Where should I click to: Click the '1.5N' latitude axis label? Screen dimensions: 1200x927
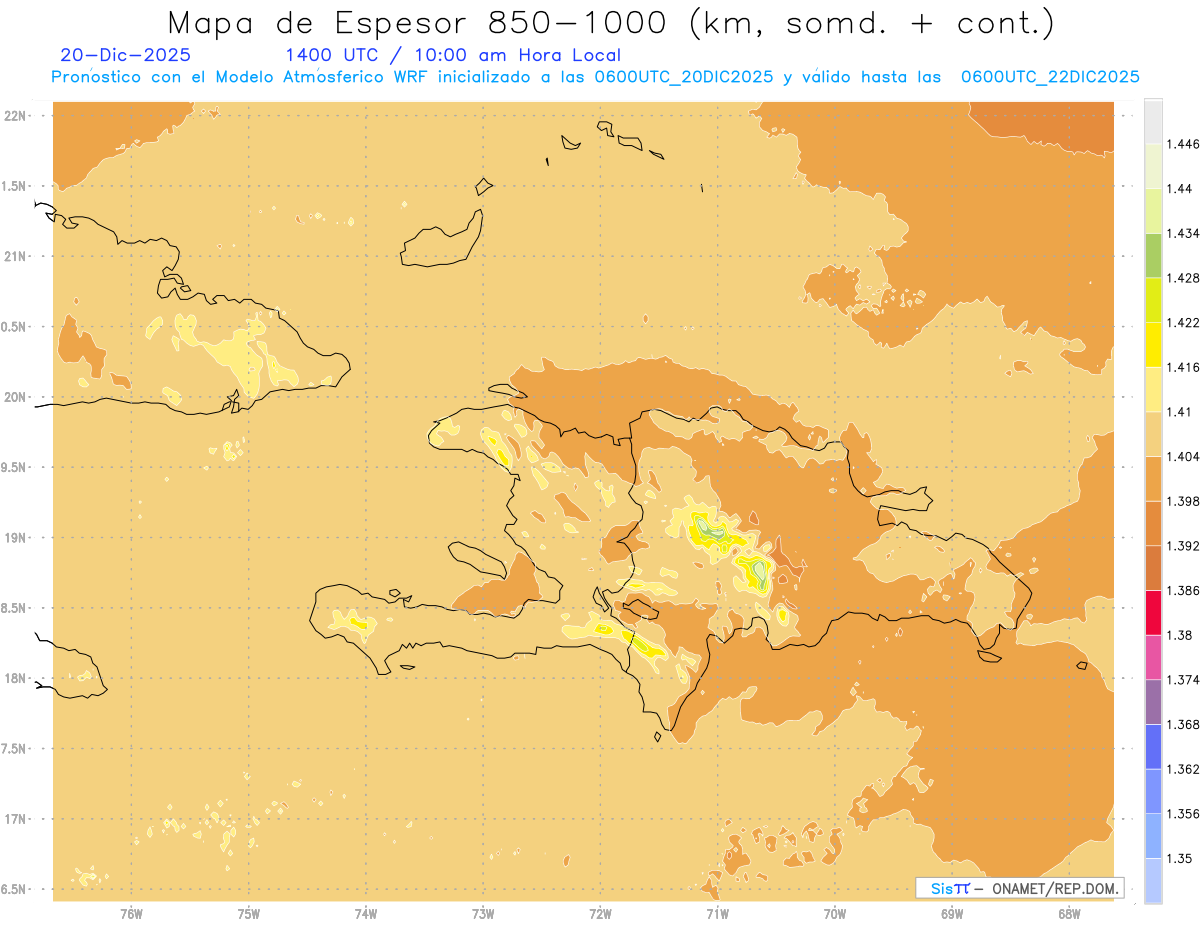pos(15,186)
